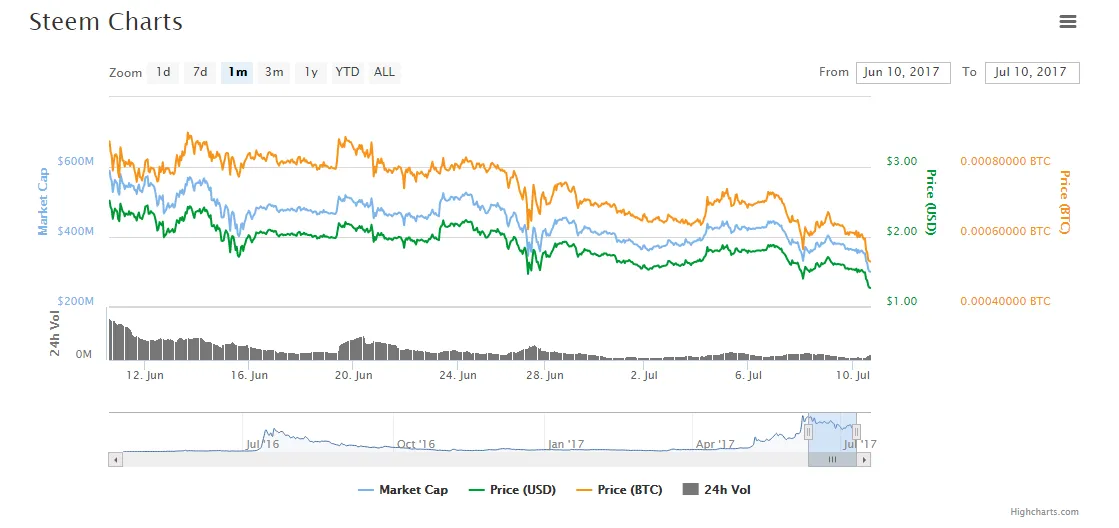
Task: Click the Zoom label
Action: pyautogui.click(x=126, y=73)
